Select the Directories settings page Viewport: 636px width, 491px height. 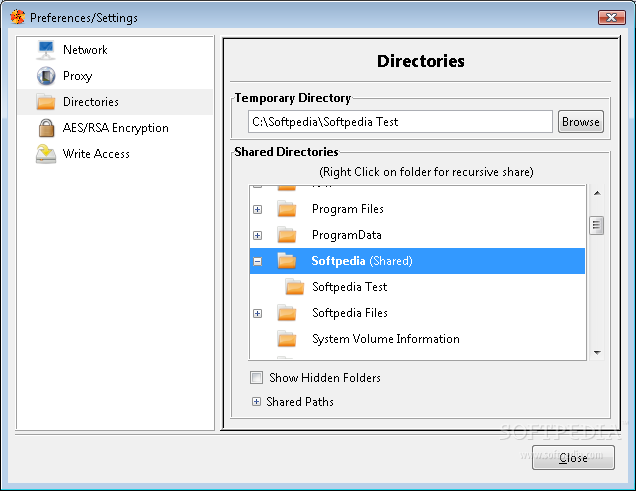click(115, 102)
